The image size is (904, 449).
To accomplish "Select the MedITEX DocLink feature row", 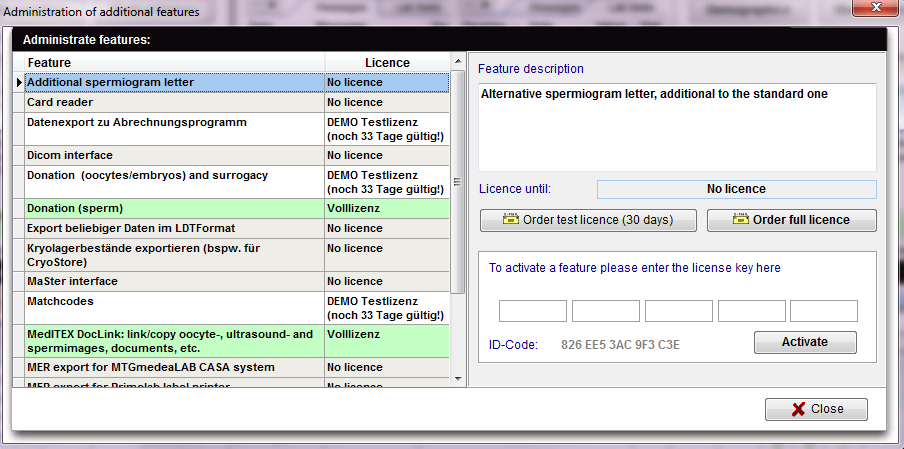I will point(236,341).
